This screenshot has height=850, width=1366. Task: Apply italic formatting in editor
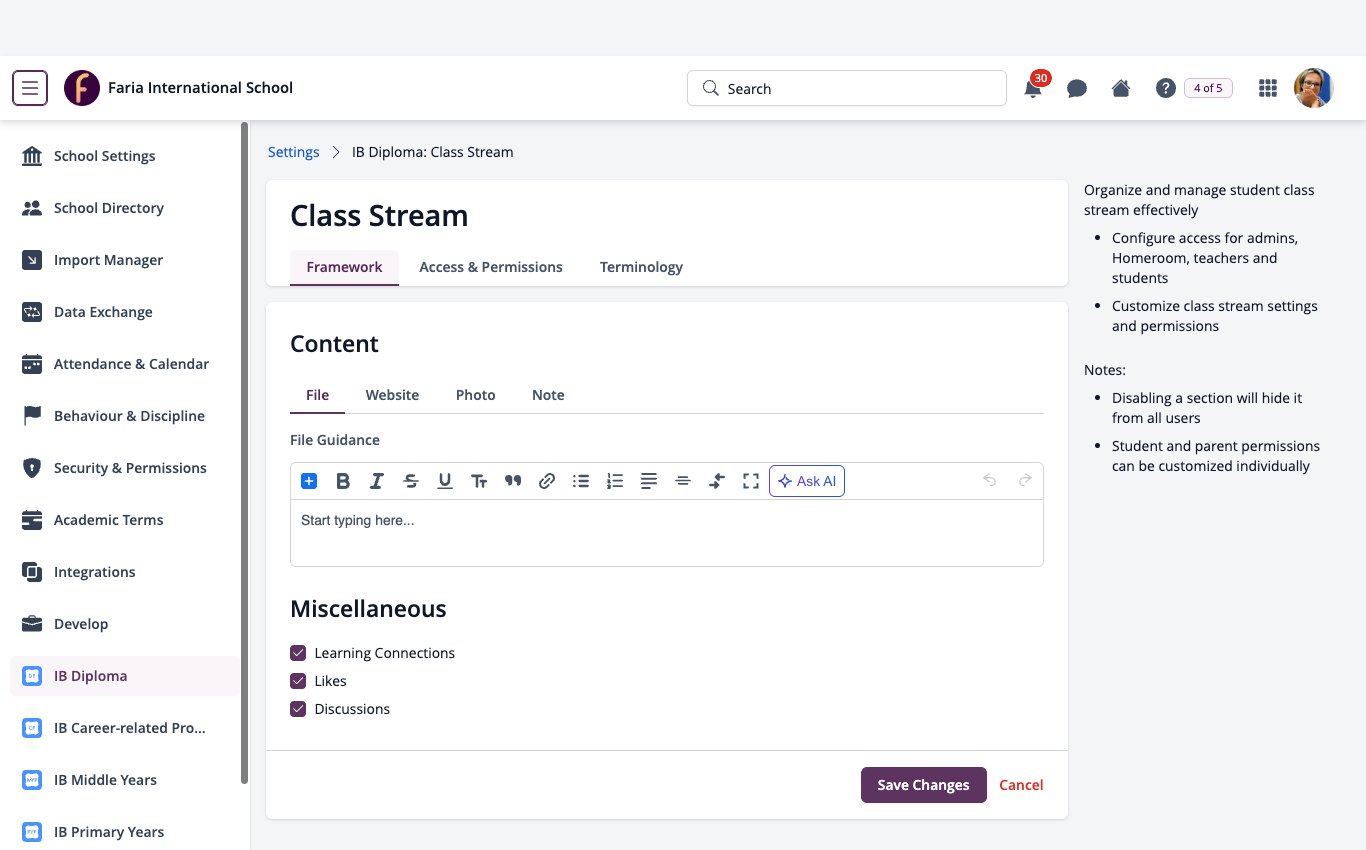377,481
